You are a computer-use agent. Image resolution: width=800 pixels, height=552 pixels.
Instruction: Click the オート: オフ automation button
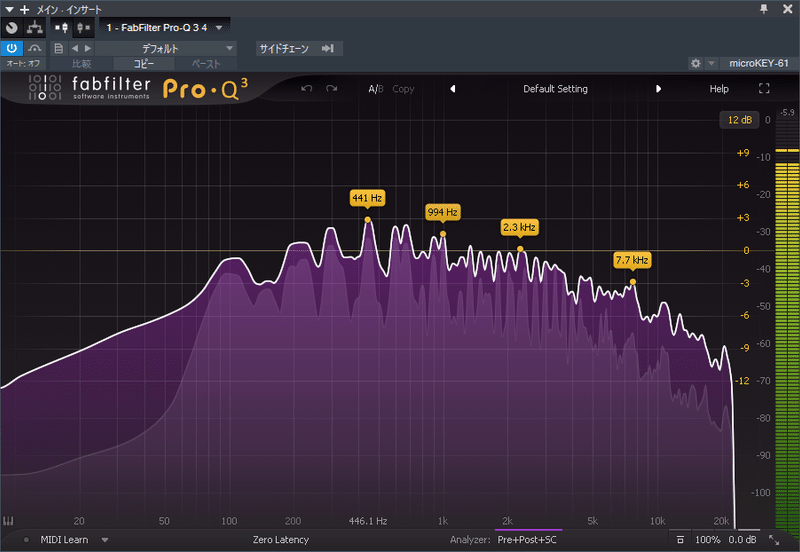coord(23,64)
